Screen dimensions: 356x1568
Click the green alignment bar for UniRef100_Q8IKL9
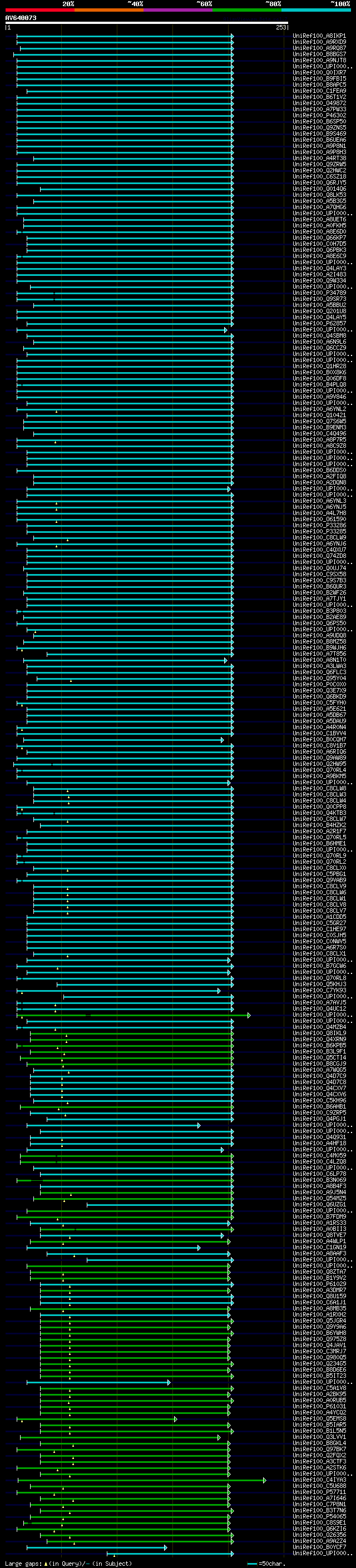point(131,1033)
